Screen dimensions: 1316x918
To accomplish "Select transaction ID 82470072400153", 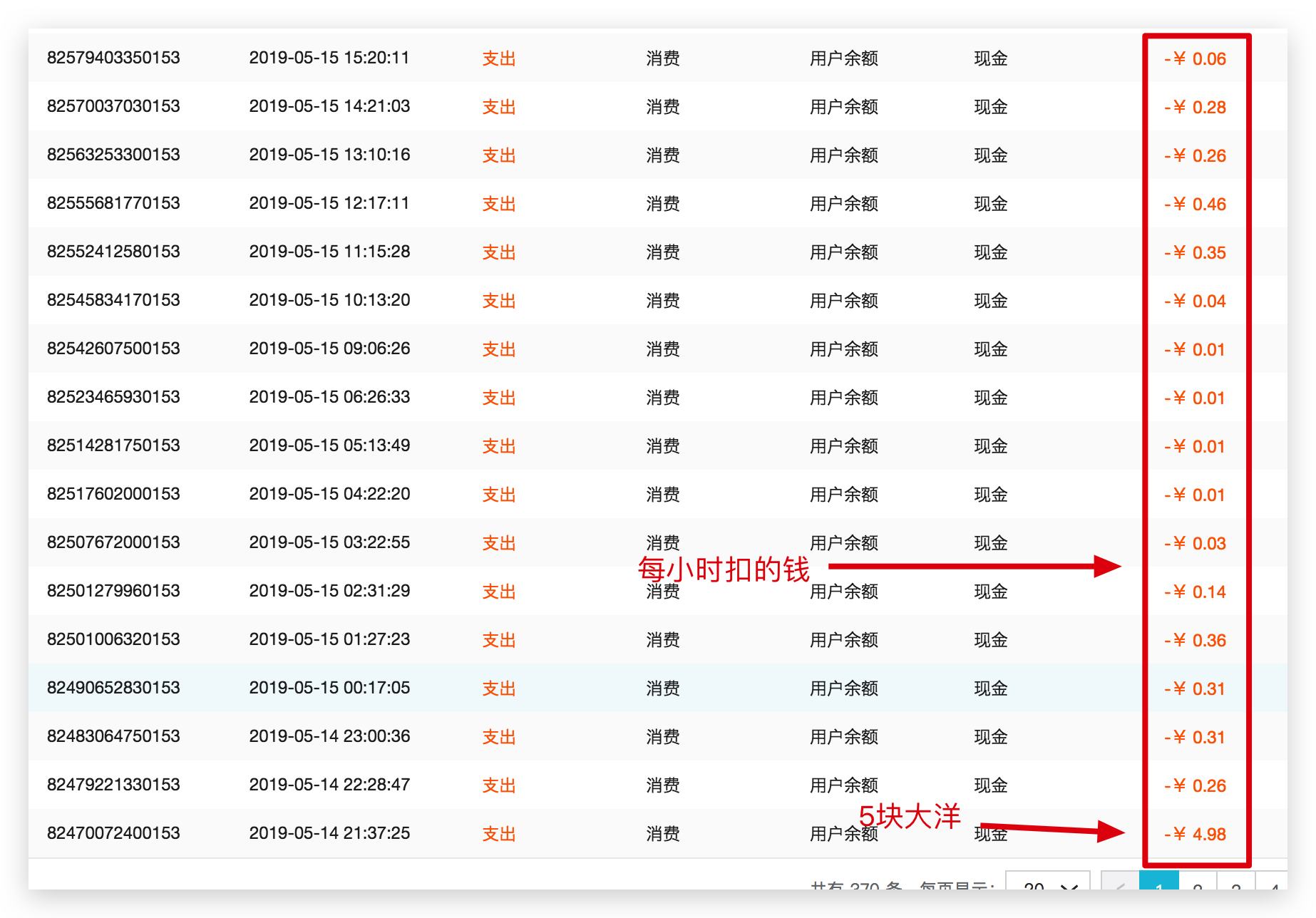I will tap(113, 833).
